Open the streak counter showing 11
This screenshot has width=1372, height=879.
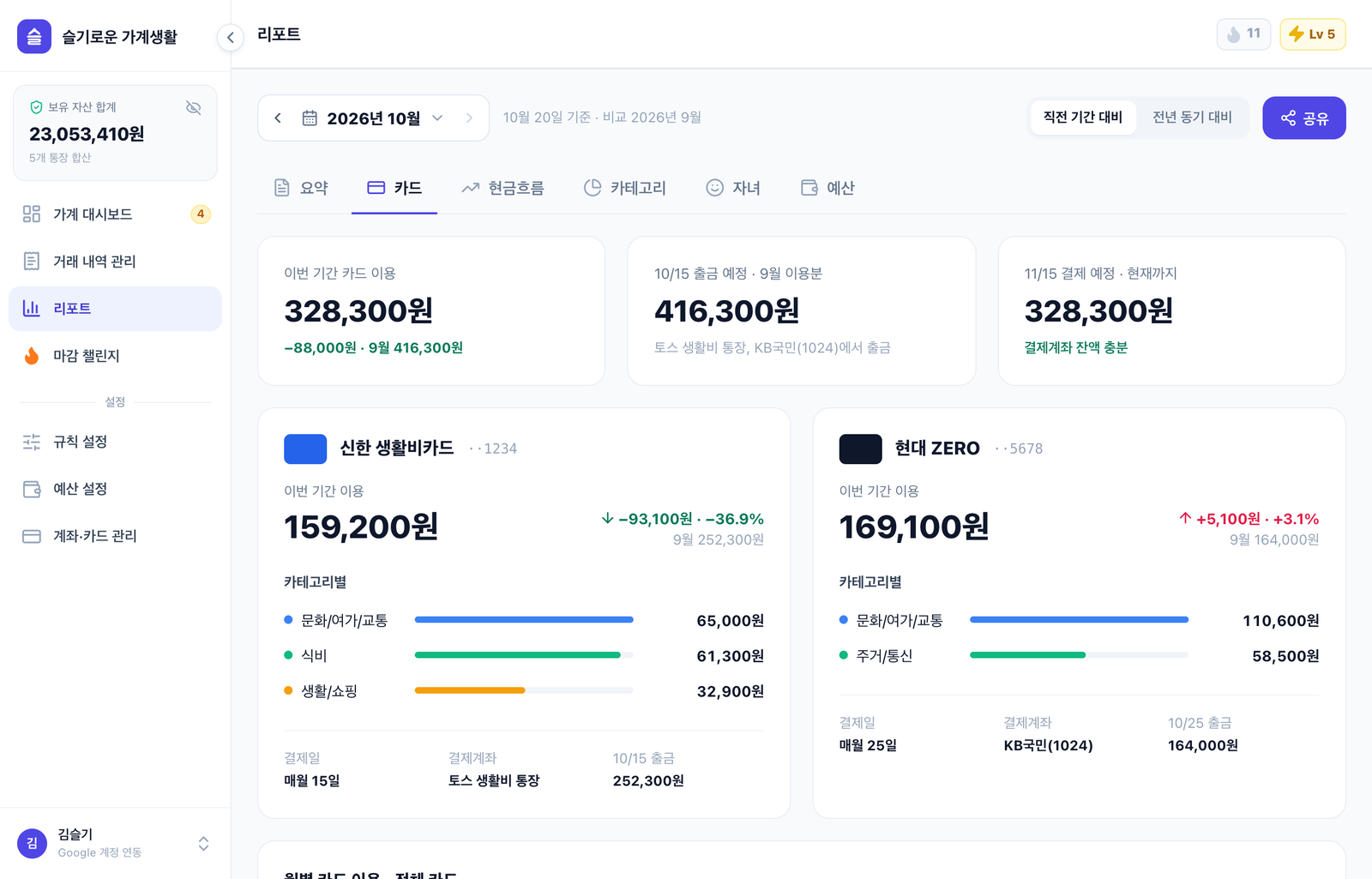(1243, 34)
